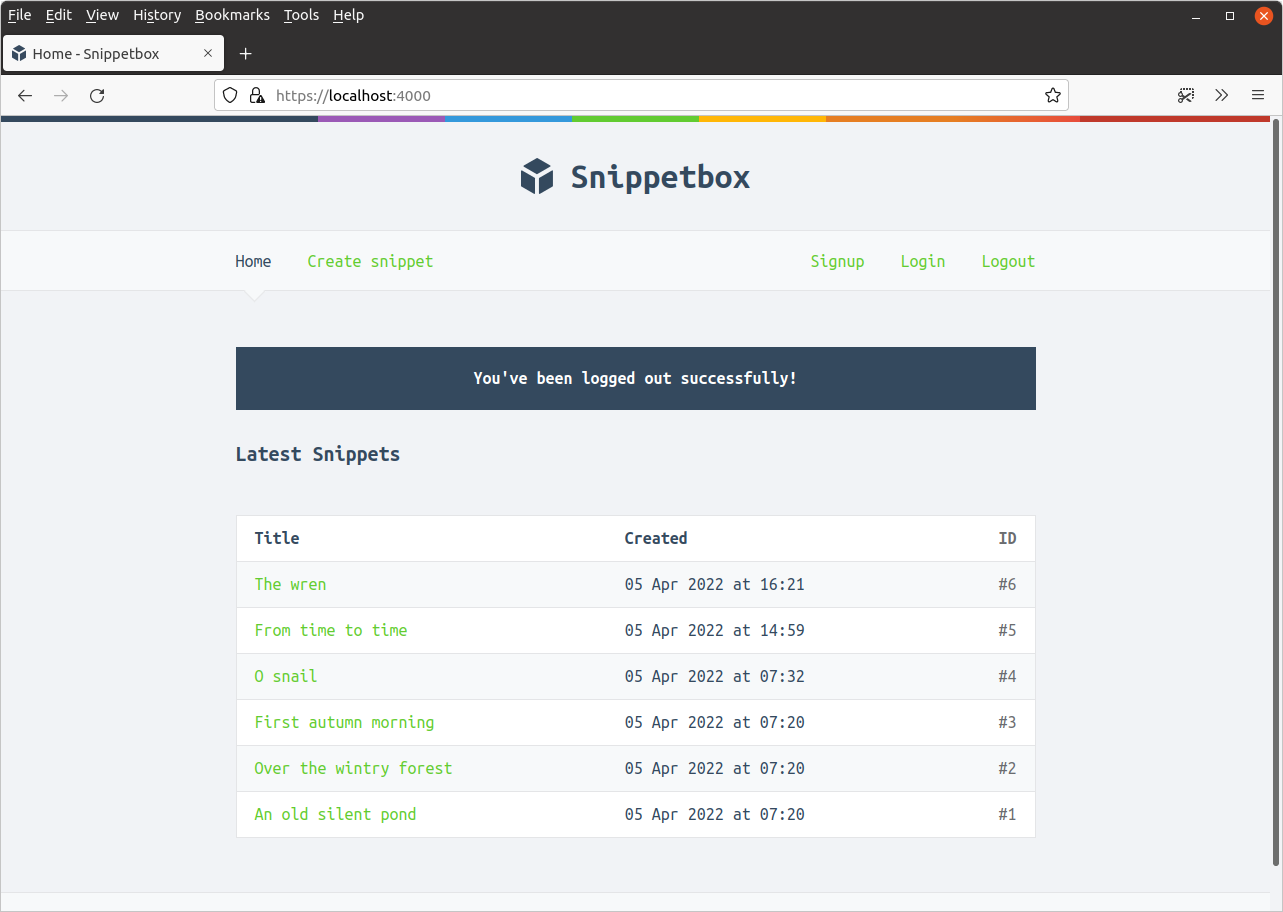
Task: Open the tracking protection shield icon
Action: (230, 96)
